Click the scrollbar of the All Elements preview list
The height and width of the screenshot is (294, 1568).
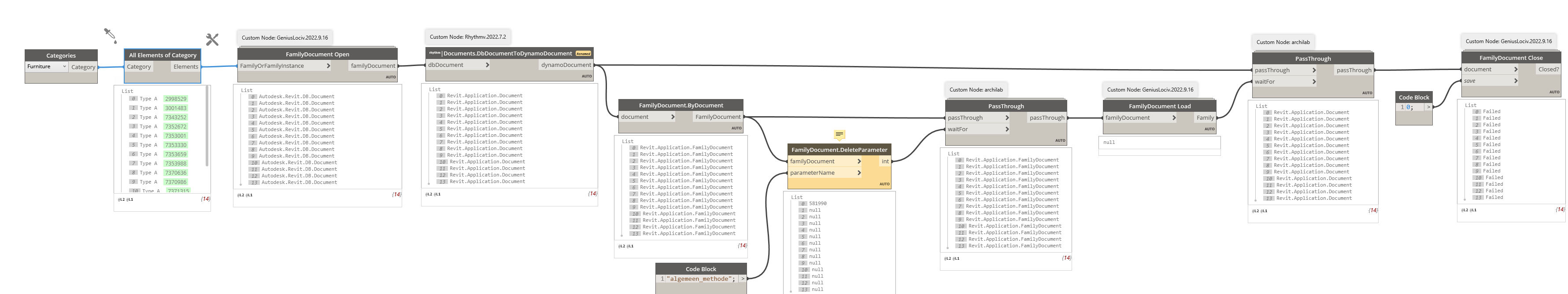point(207,125)
